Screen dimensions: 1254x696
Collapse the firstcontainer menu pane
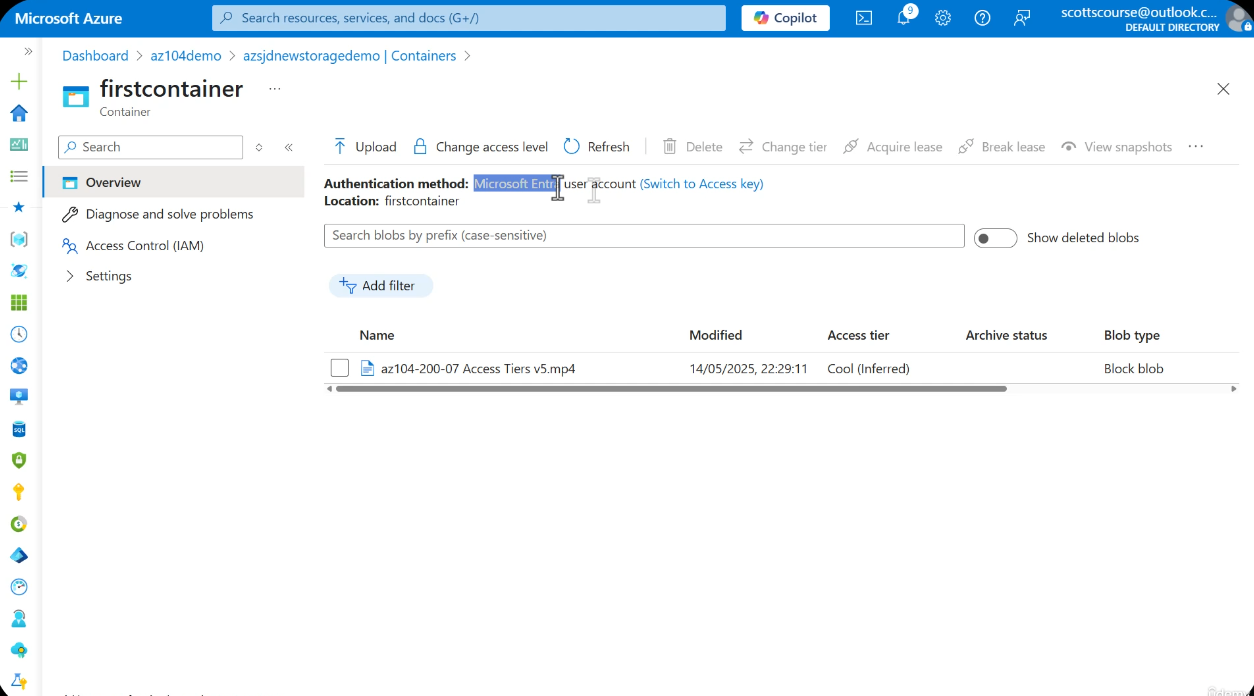coord(288,146)
